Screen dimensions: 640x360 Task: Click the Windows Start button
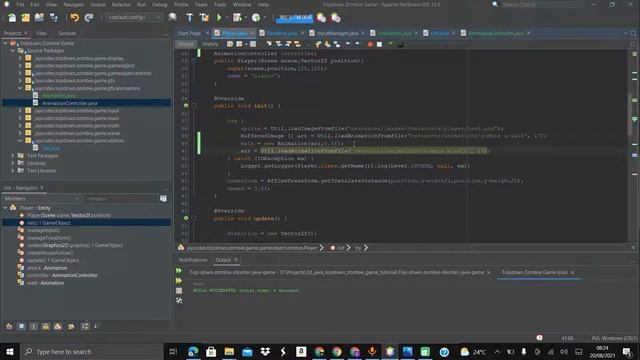point(10,351)
